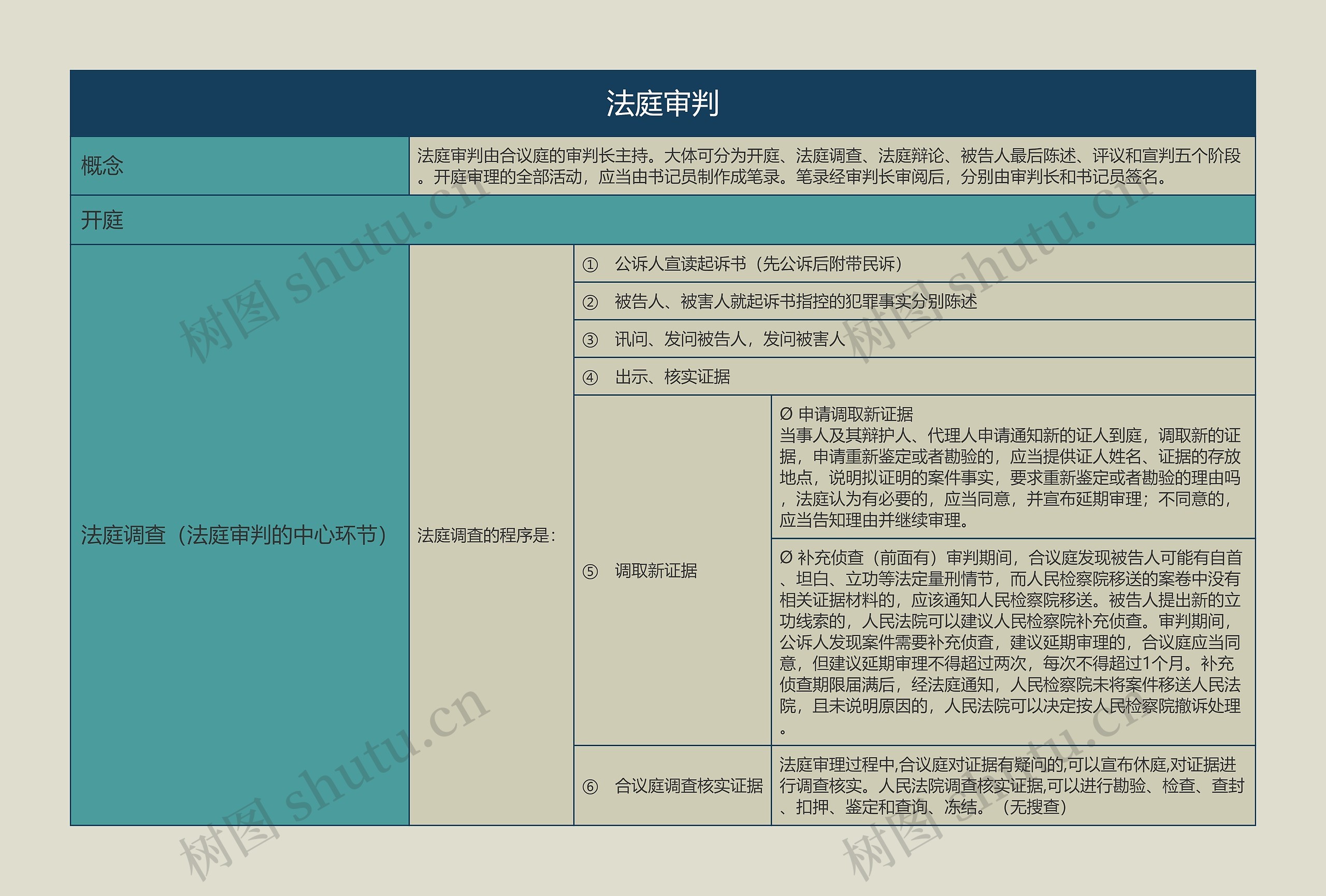Click the title header 法庭审判
This screenshot has width=1326, height=896.
tap(662, 103)
